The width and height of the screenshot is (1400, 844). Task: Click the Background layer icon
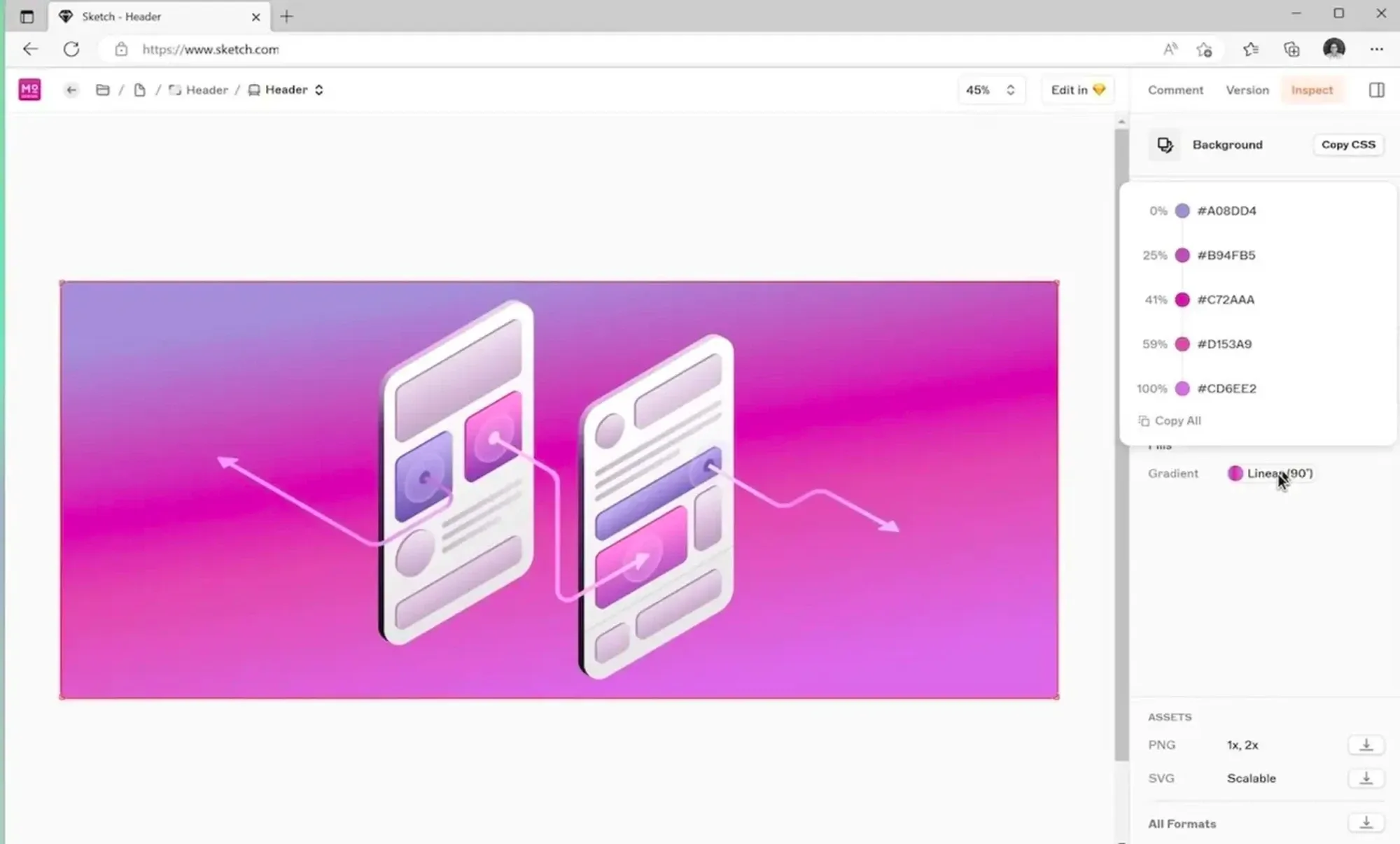[1165, 145]
